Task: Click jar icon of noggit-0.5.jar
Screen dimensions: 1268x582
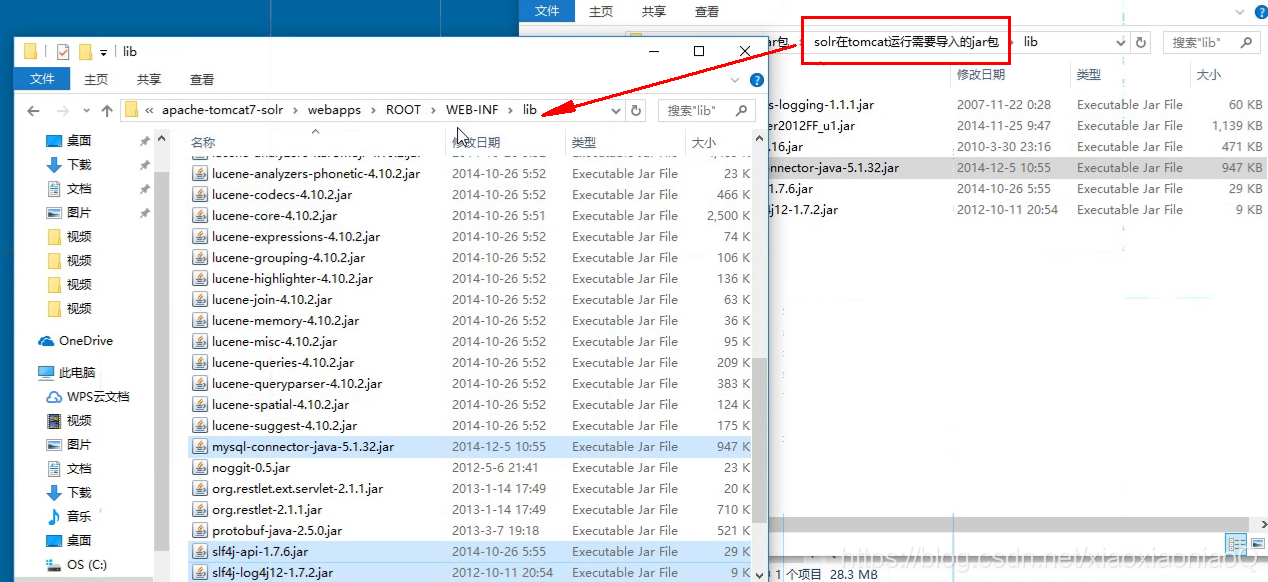Action: (x=200, y=468)
